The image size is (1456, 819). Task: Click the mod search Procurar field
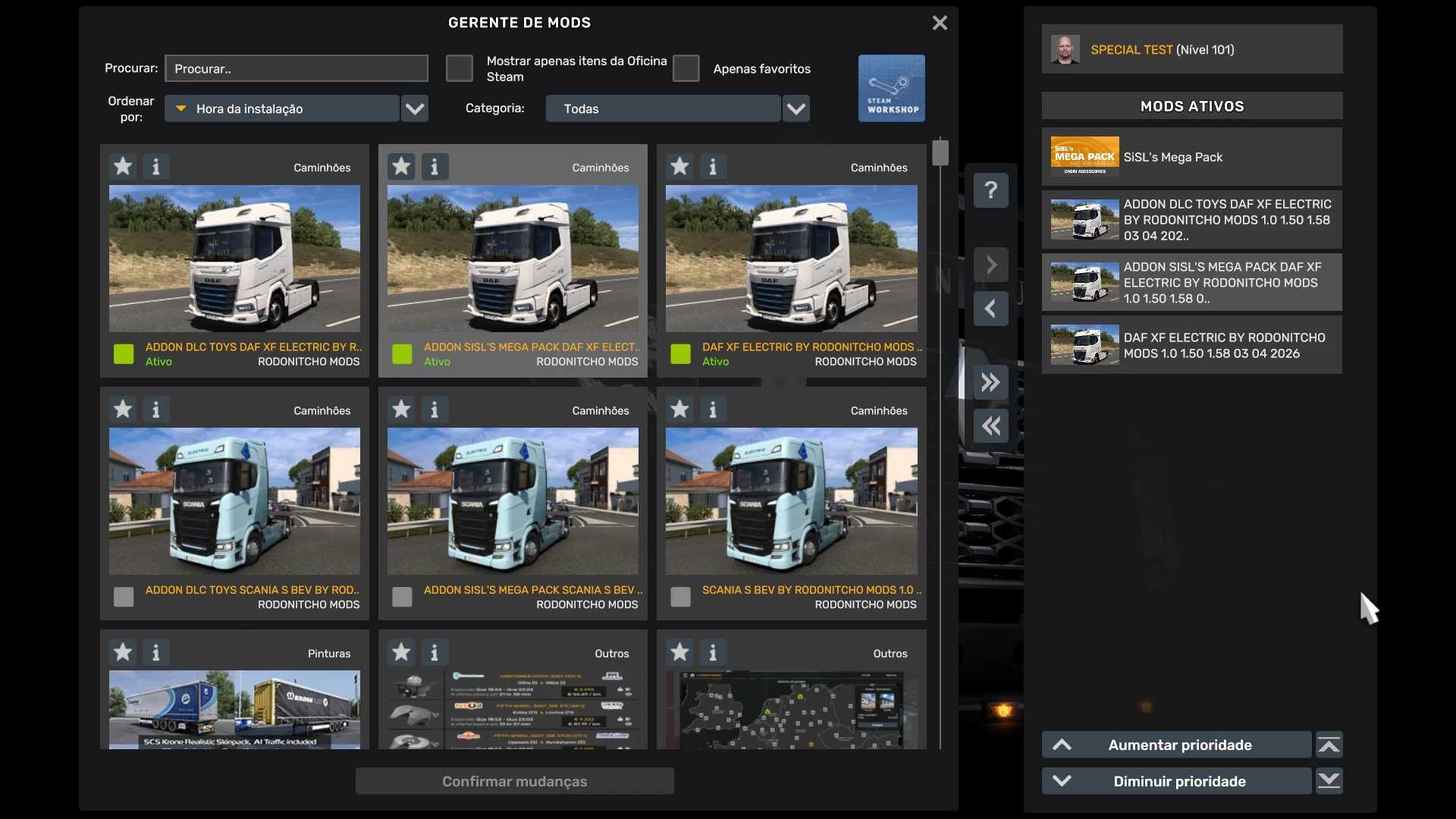click(297, 68)
